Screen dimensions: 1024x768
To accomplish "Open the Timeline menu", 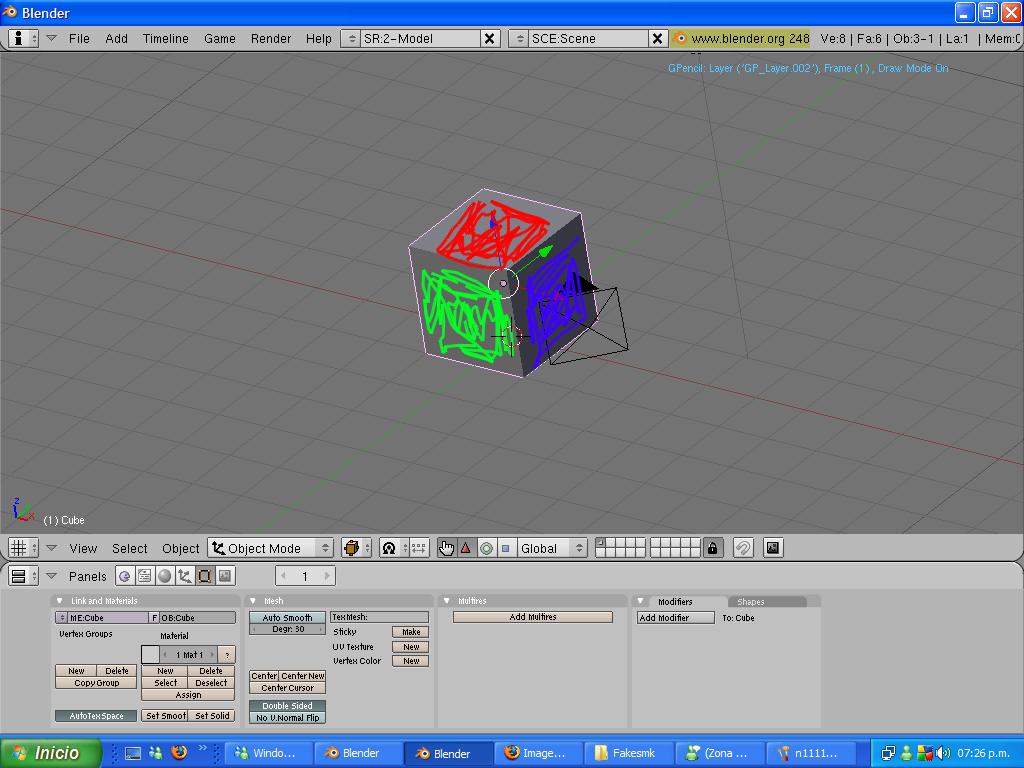I will tap(165, 39).
